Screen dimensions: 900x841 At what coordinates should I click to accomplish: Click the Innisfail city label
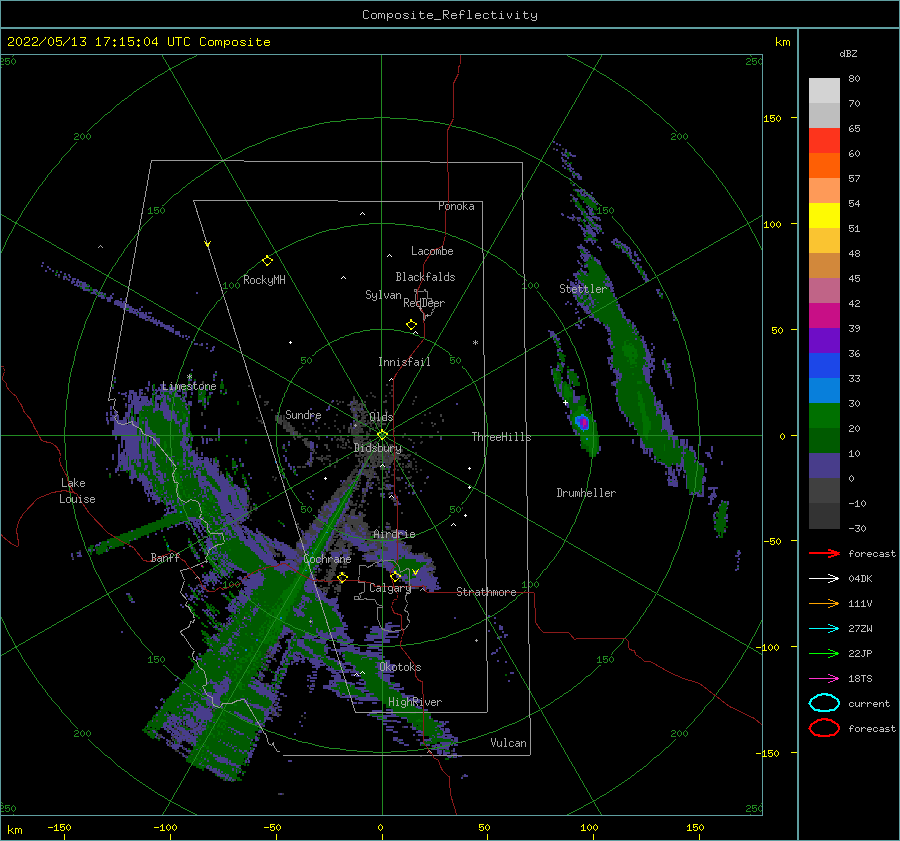(404, 362)
